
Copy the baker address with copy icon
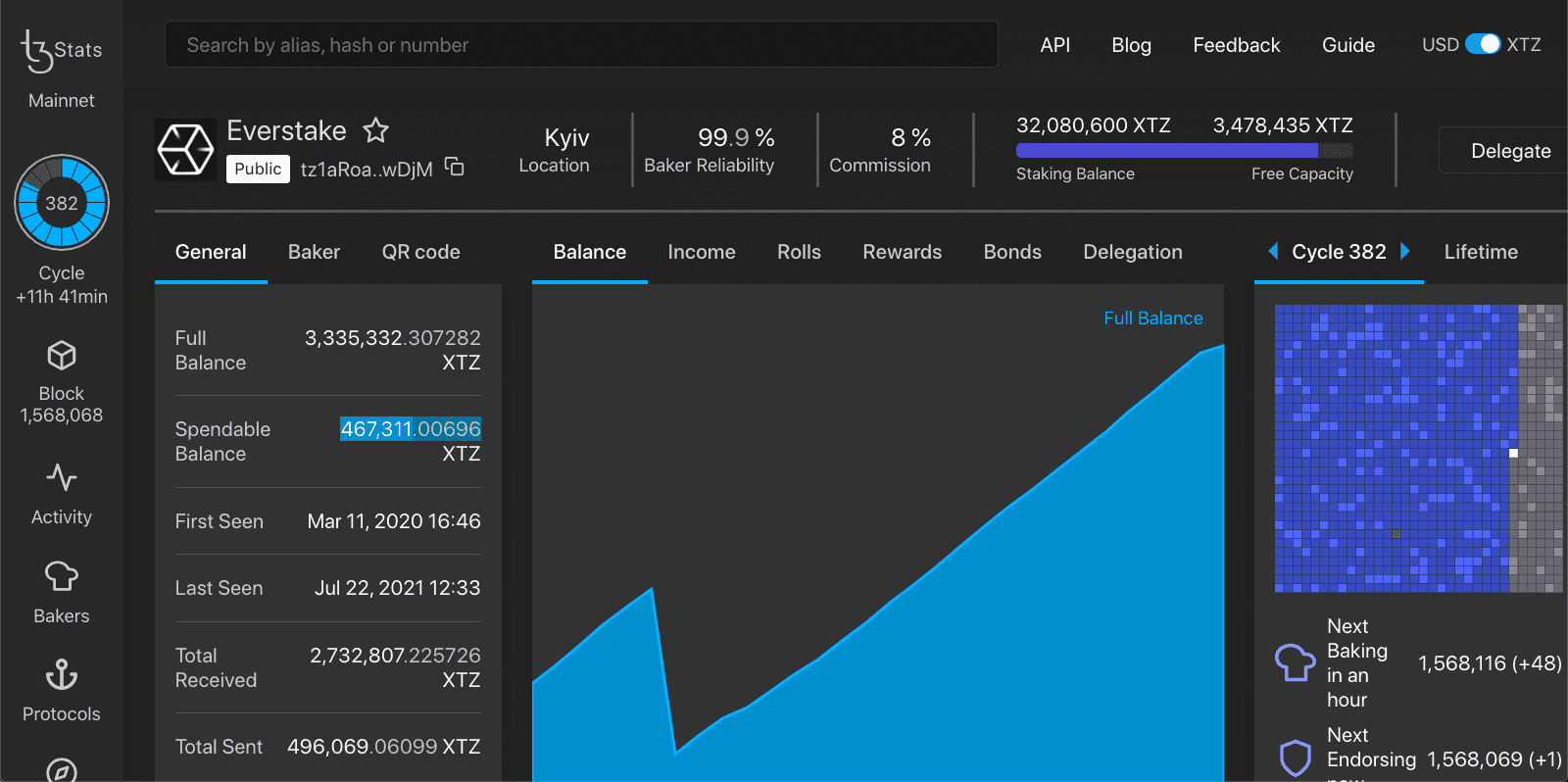(455, 167)
